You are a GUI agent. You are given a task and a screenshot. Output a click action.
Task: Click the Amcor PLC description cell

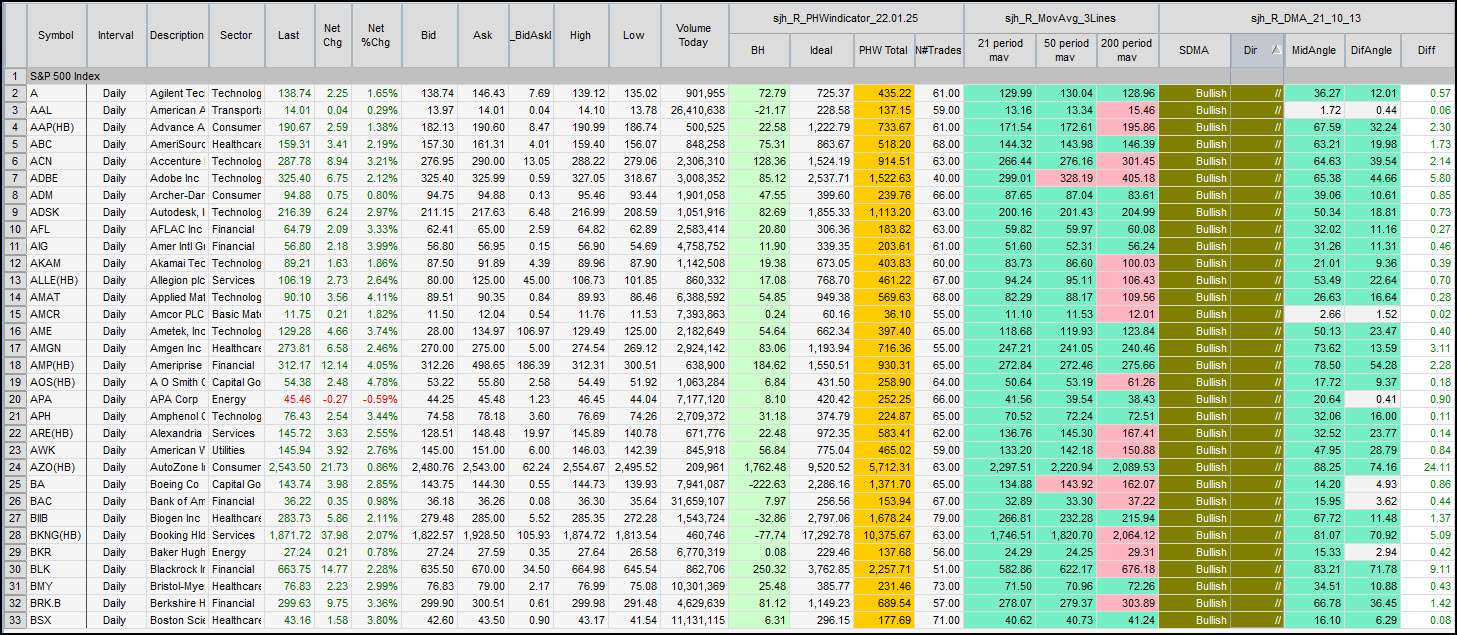(177, 314)
